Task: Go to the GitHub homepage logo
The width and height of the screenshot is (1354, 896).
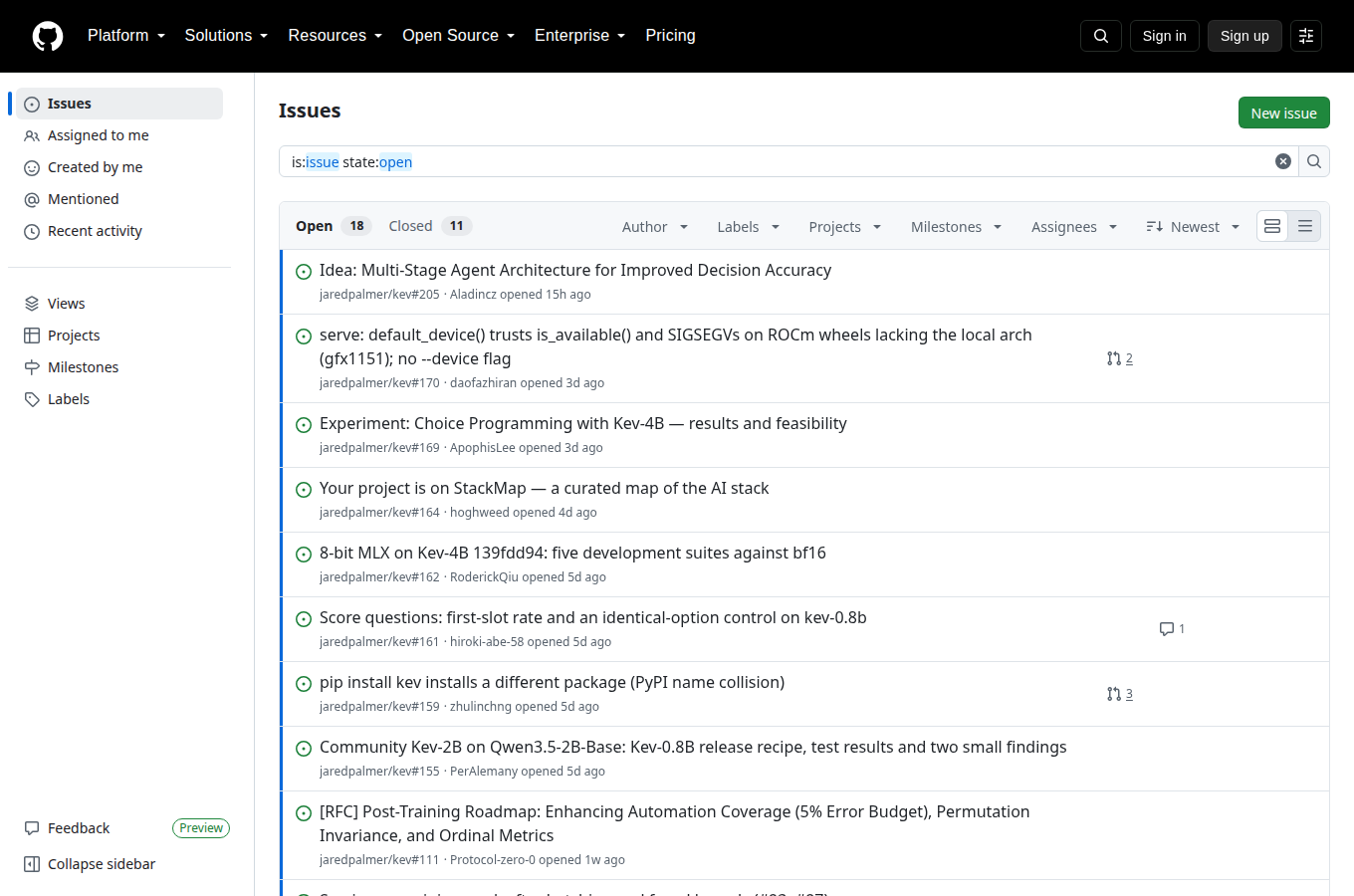Action: [48, 36]
